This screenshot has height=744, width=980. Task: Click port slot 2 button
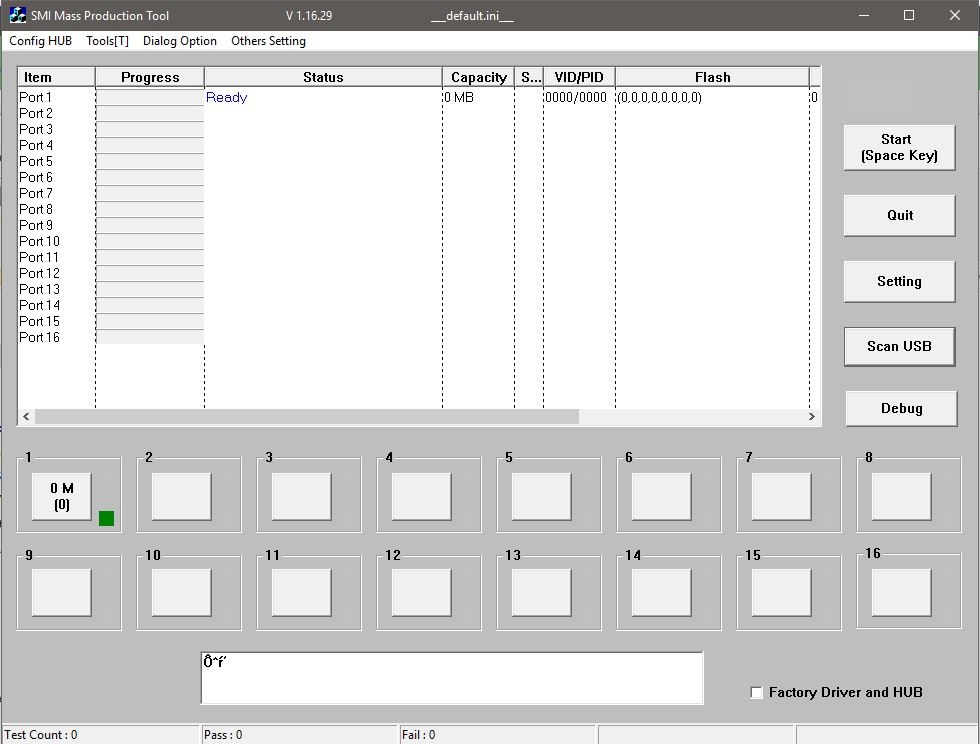[181, 496]
